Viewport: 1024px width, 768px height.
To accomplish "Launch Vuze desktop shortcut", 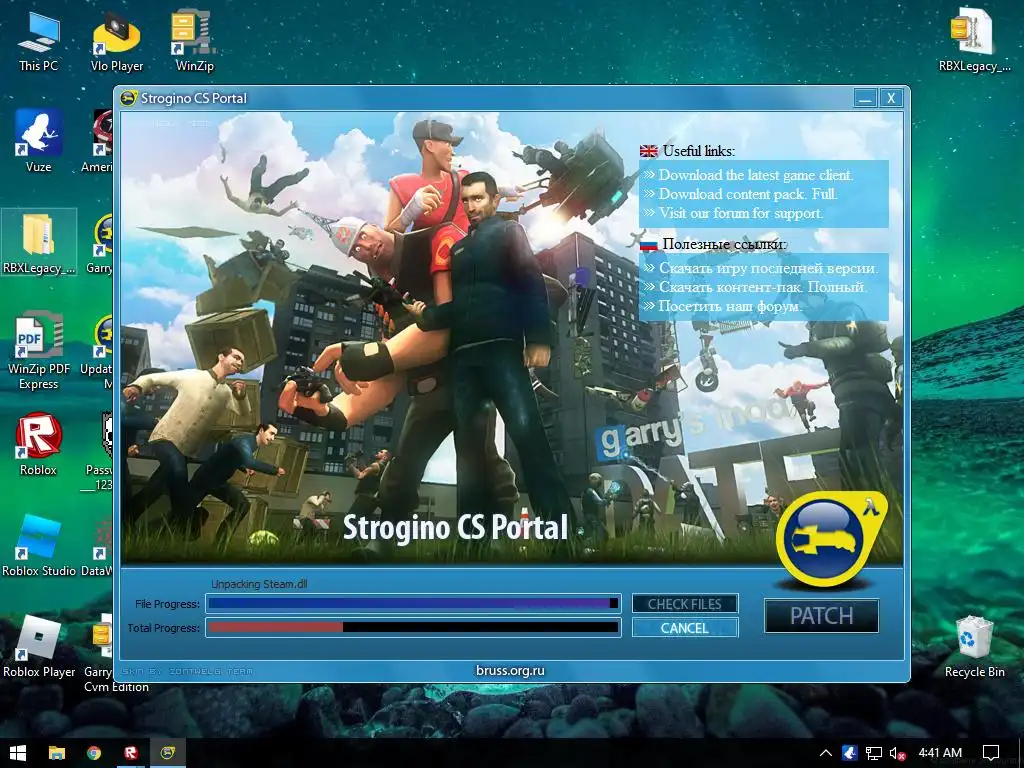I will 38,141.
